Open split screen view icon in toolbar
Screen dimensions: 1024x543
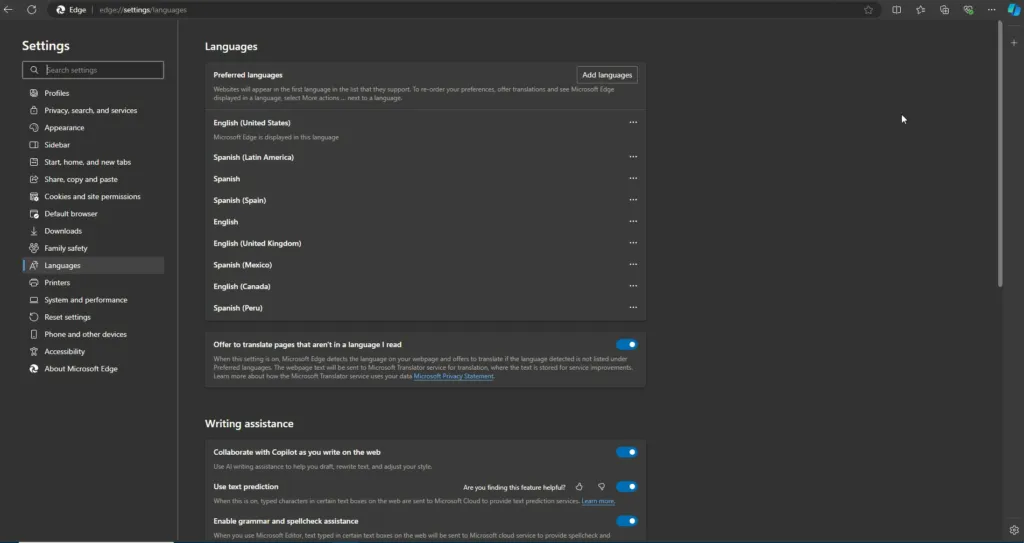[x=897, y=10]
